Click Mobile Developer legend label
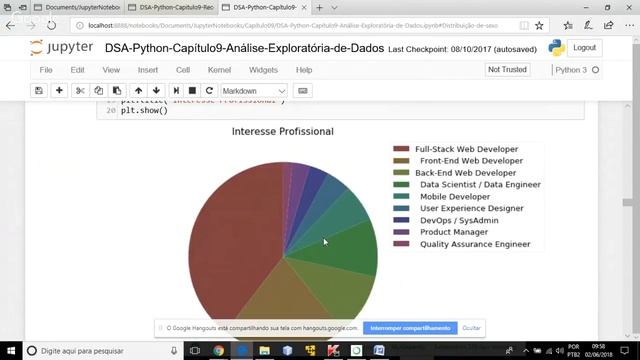640x360 pixels. (x=455, y=197)
